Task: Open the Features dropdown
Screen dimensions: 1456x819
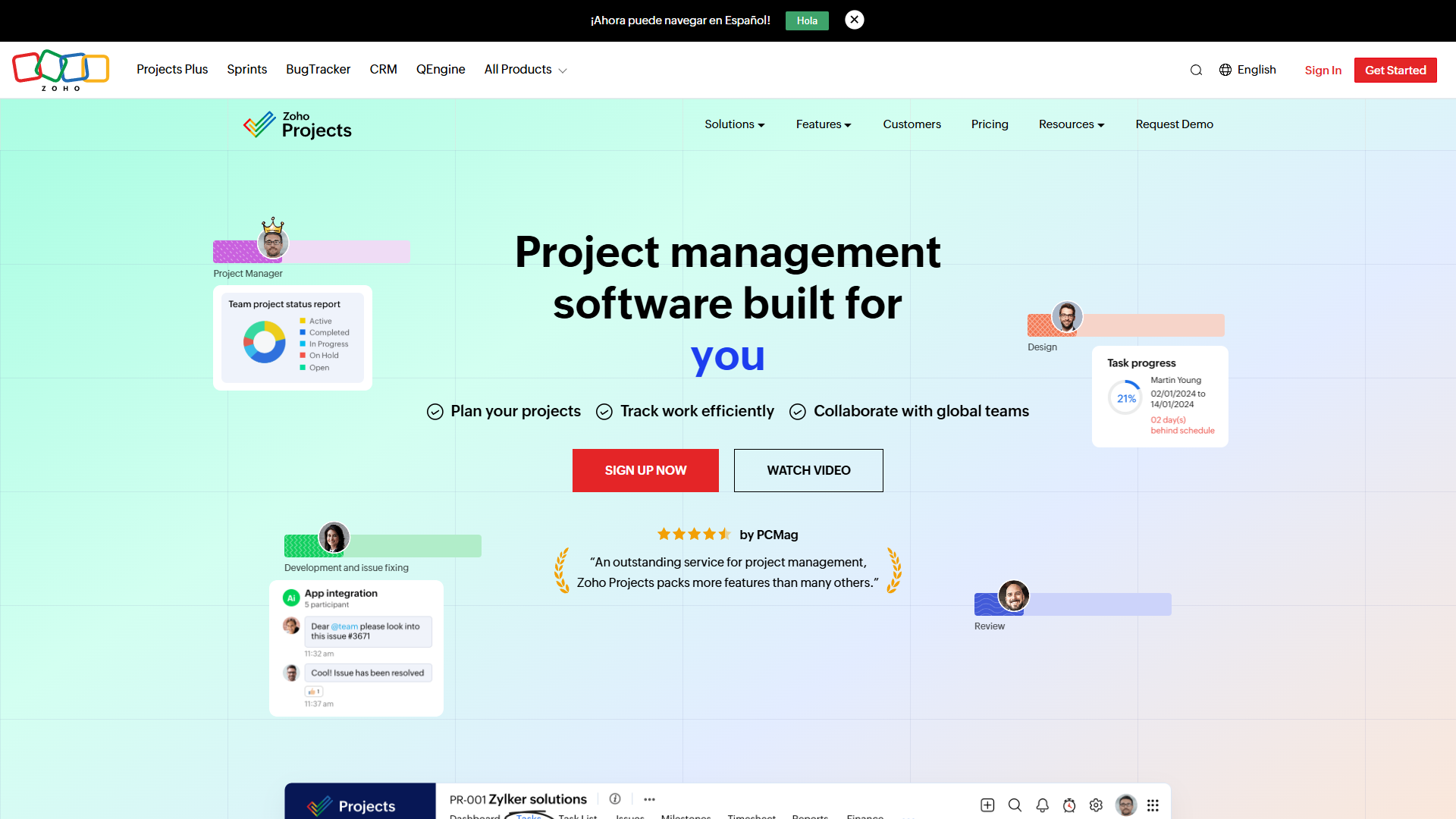Action: (x=823, y=124)
